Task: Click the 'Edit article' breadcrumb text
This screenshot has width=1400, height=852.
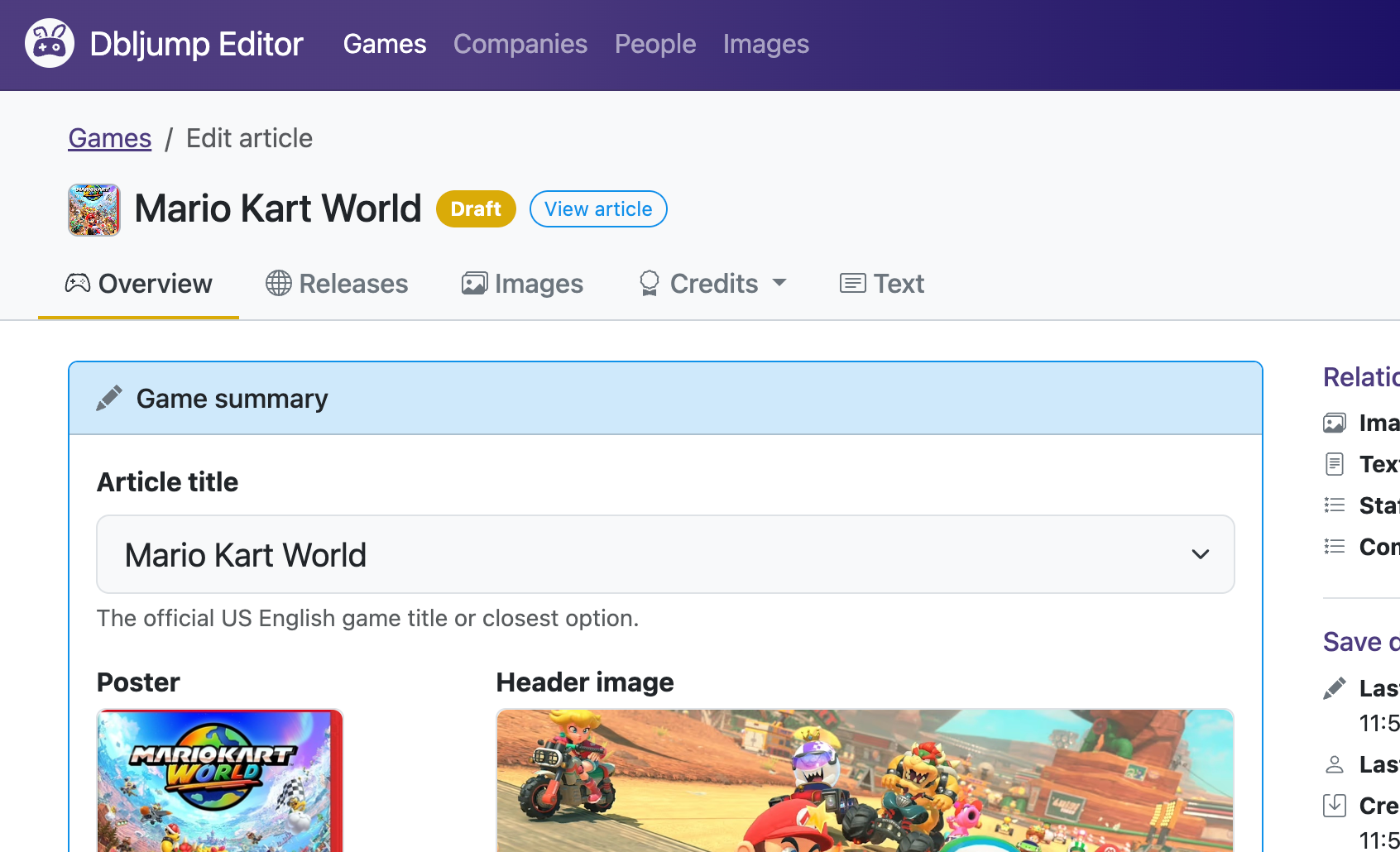Action: coord(249,138)
